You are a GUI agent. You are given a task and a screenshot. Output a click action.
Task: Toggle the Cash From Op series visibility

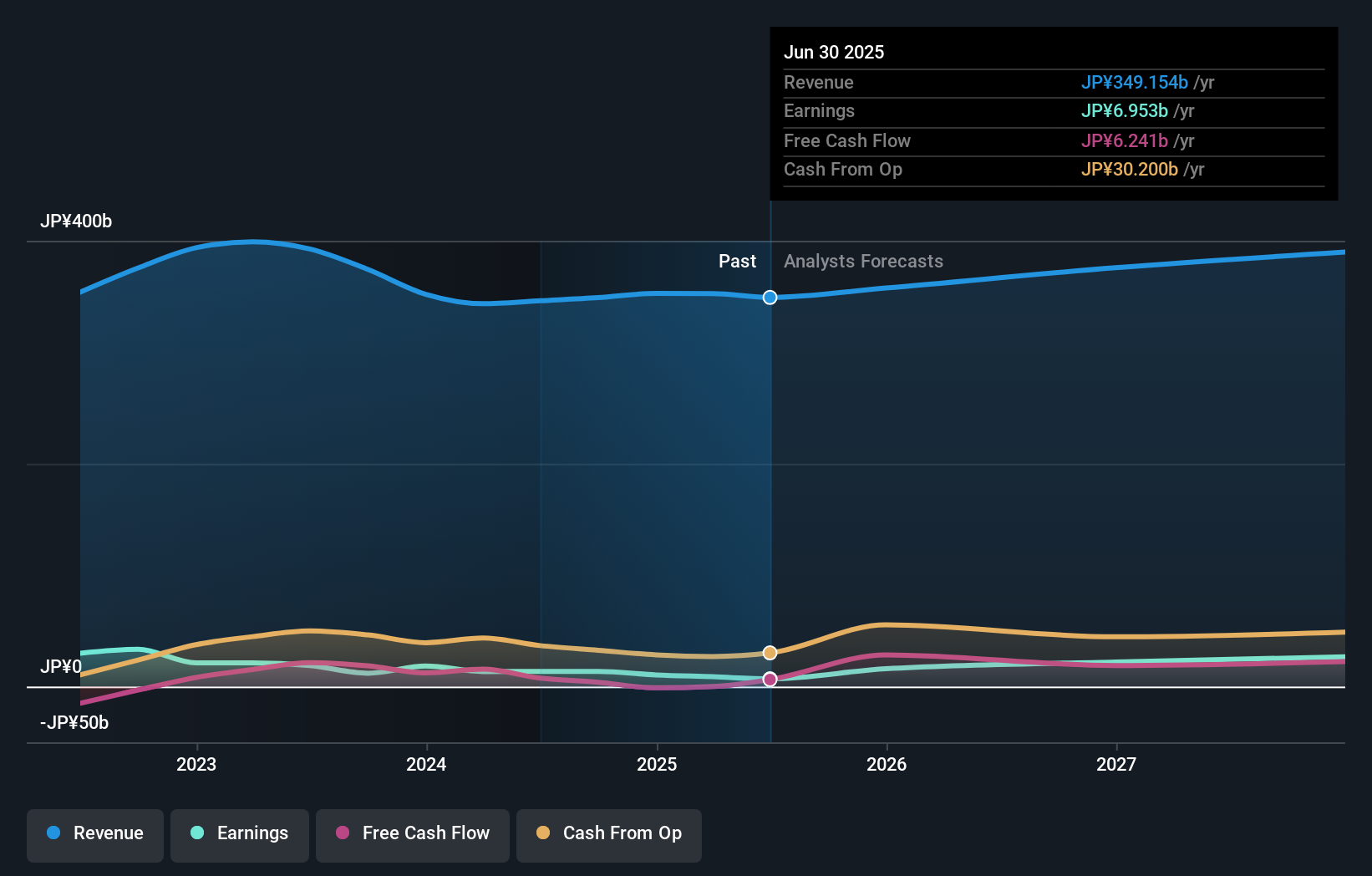pos(608,833)
